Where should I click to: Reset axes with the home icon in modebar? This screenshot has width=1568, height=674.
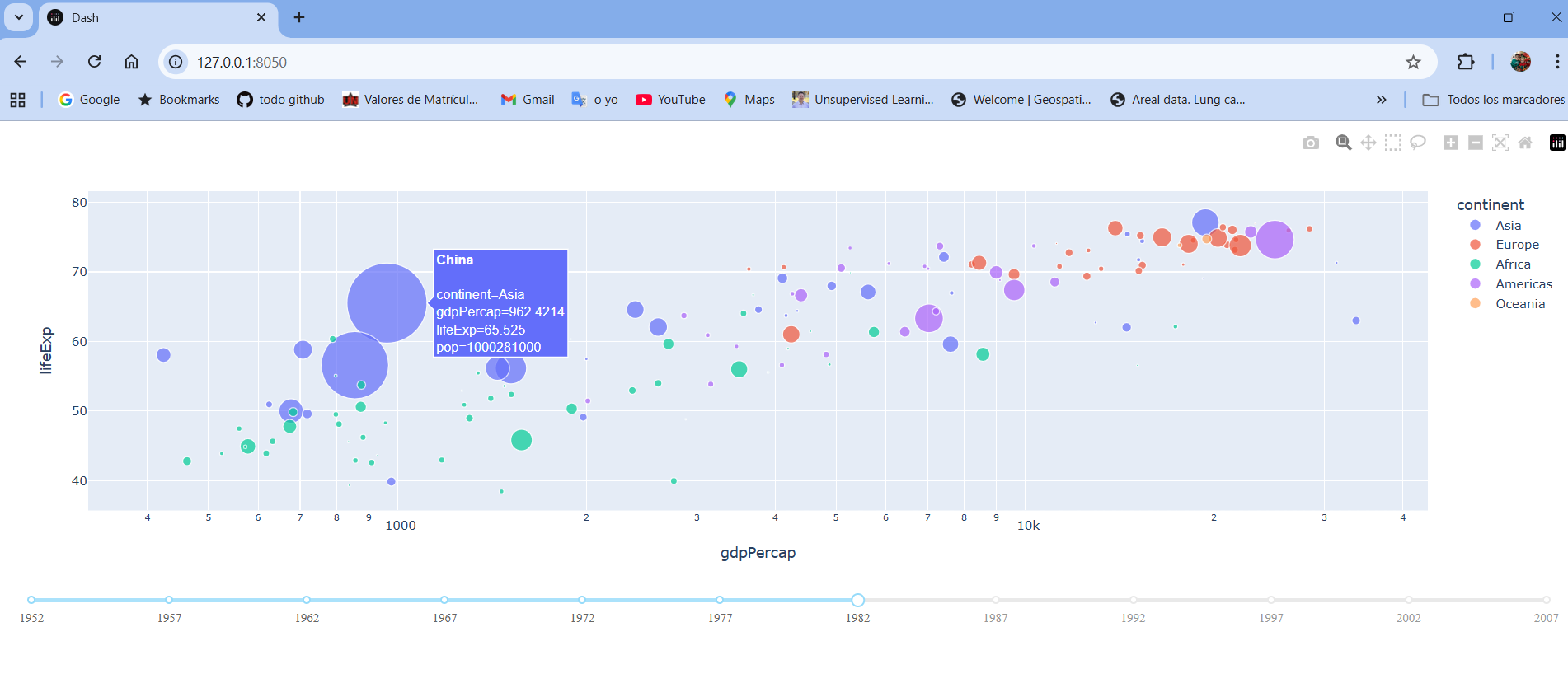click(x=1524, y=143)
